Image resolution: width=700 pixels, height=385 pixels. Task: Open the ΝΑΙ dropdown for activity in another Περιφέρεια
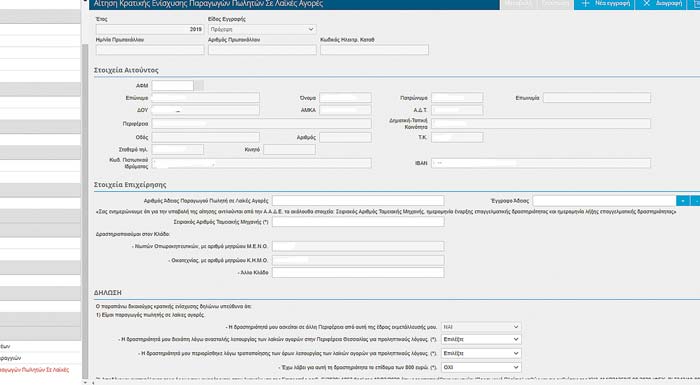click(x=481, y=327)
